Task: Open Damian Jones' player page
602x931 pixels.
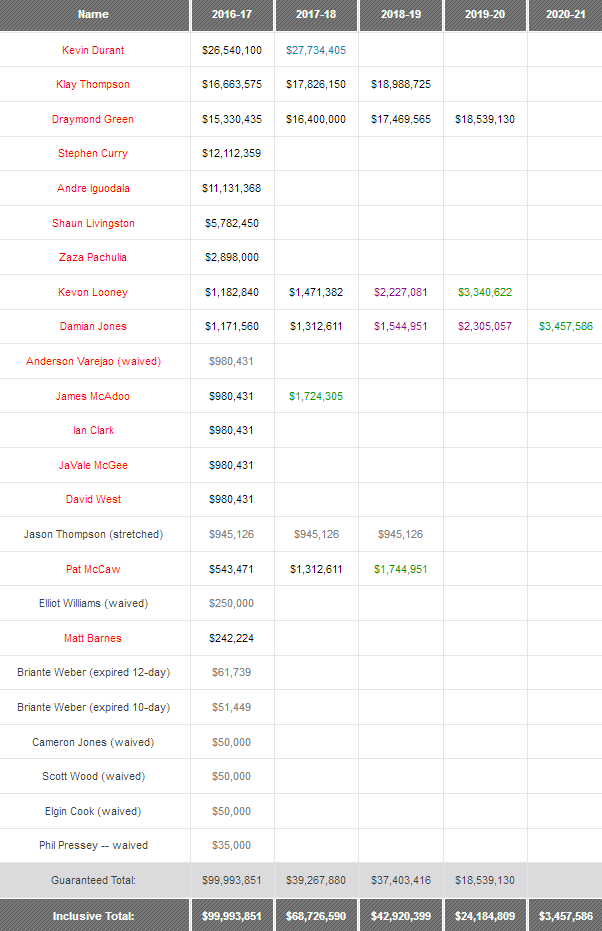Action: (x=93, y=327)
